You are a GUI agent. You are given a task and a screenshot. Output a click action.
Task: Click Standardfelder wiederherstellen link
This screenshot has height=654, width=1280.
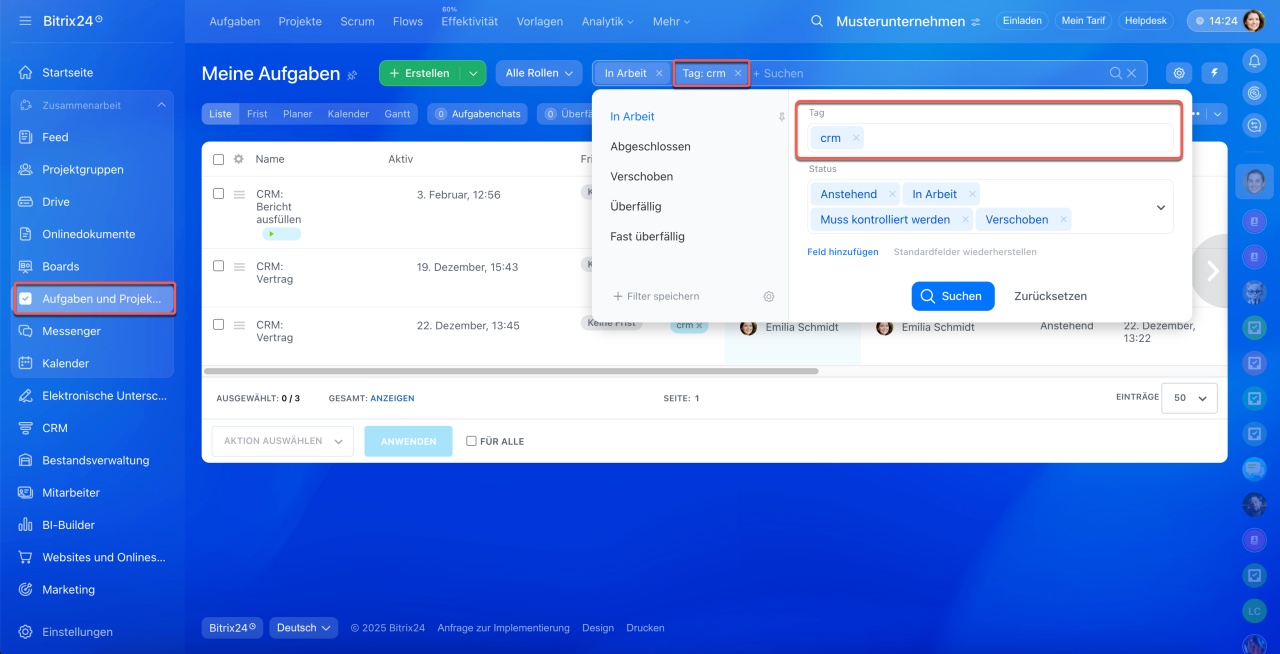[x=965, y=252]
